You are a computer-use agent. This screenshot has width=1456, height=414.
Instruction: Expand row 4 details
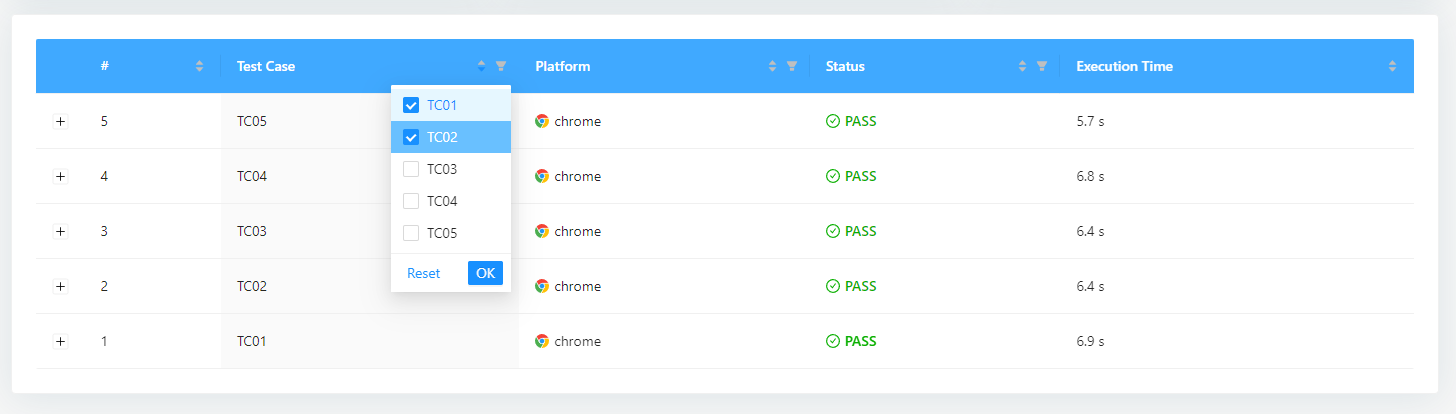point(60,176)
